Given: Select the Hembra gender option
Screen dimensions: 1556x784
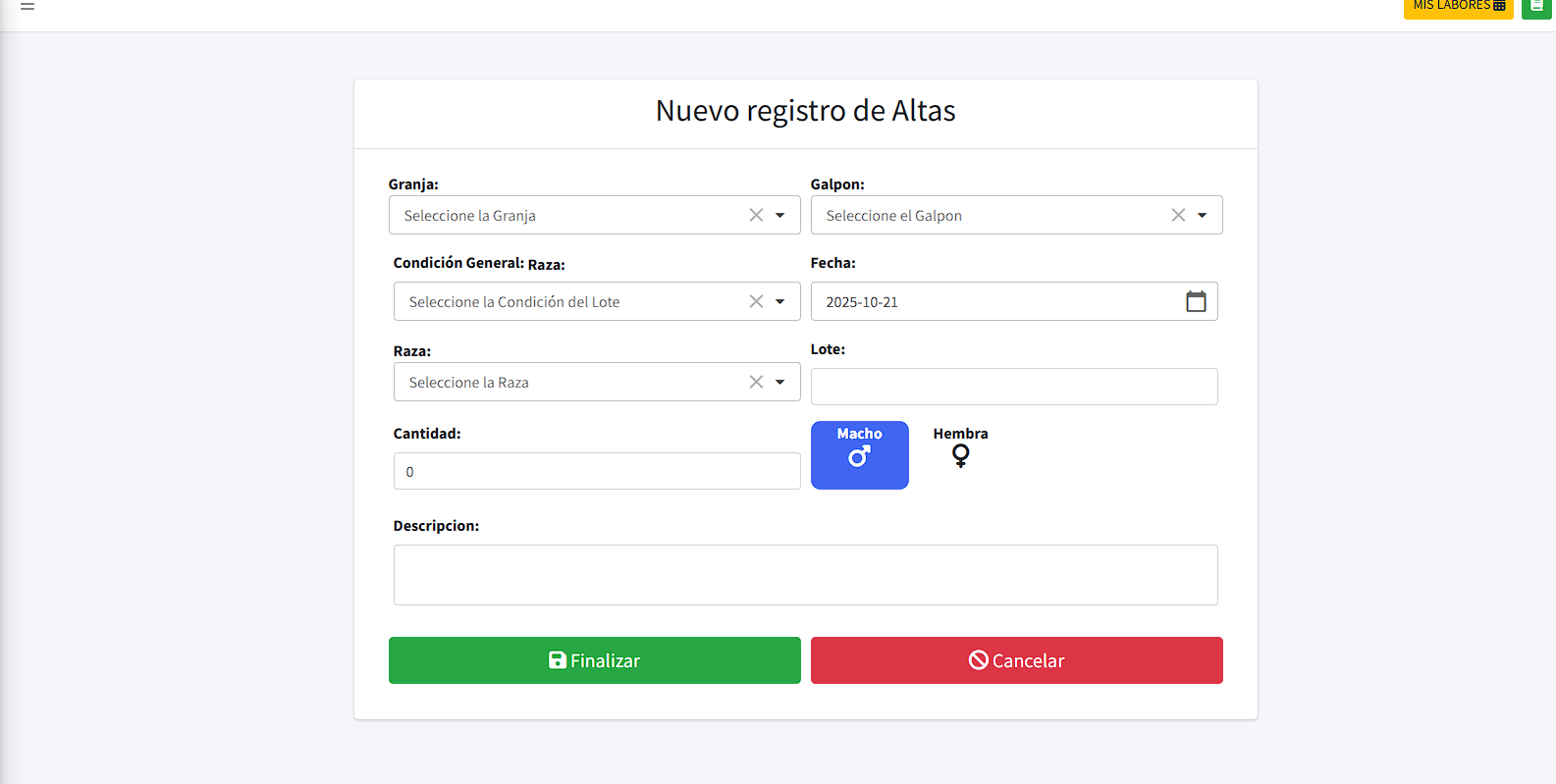Looking at the screenshot, I should [960, 447].
